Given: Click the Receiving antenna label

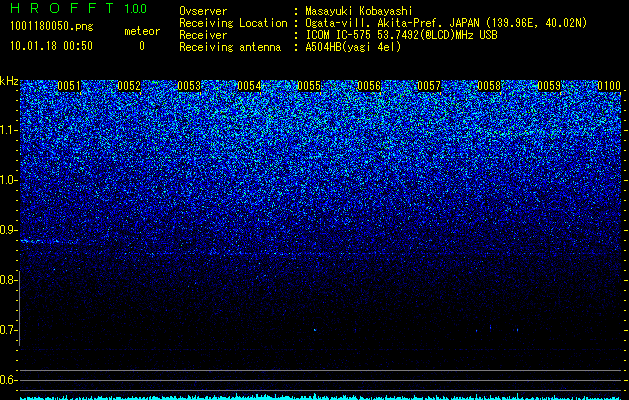Looking at the screenshot, I should coord(230,47).
